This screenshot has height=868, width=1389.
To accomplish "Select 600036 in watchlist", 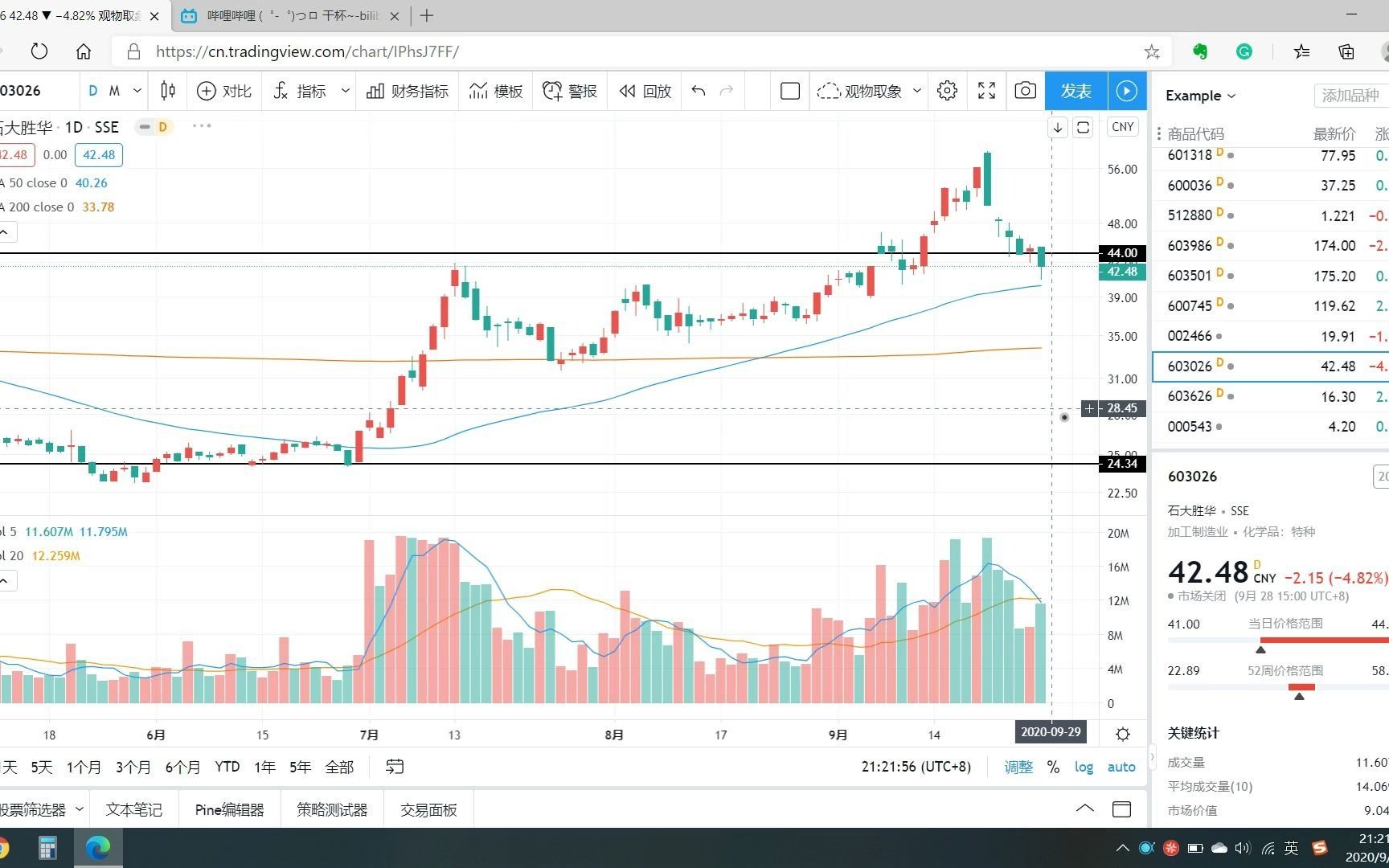I will point(1271,186).
